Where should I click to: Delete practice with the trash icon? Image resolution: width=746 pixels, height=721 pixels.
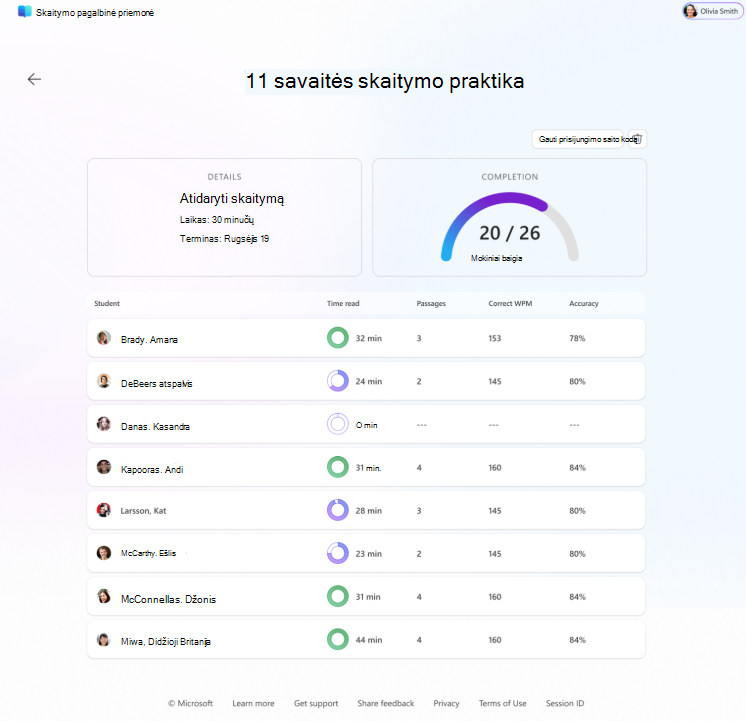coord(638,139)
